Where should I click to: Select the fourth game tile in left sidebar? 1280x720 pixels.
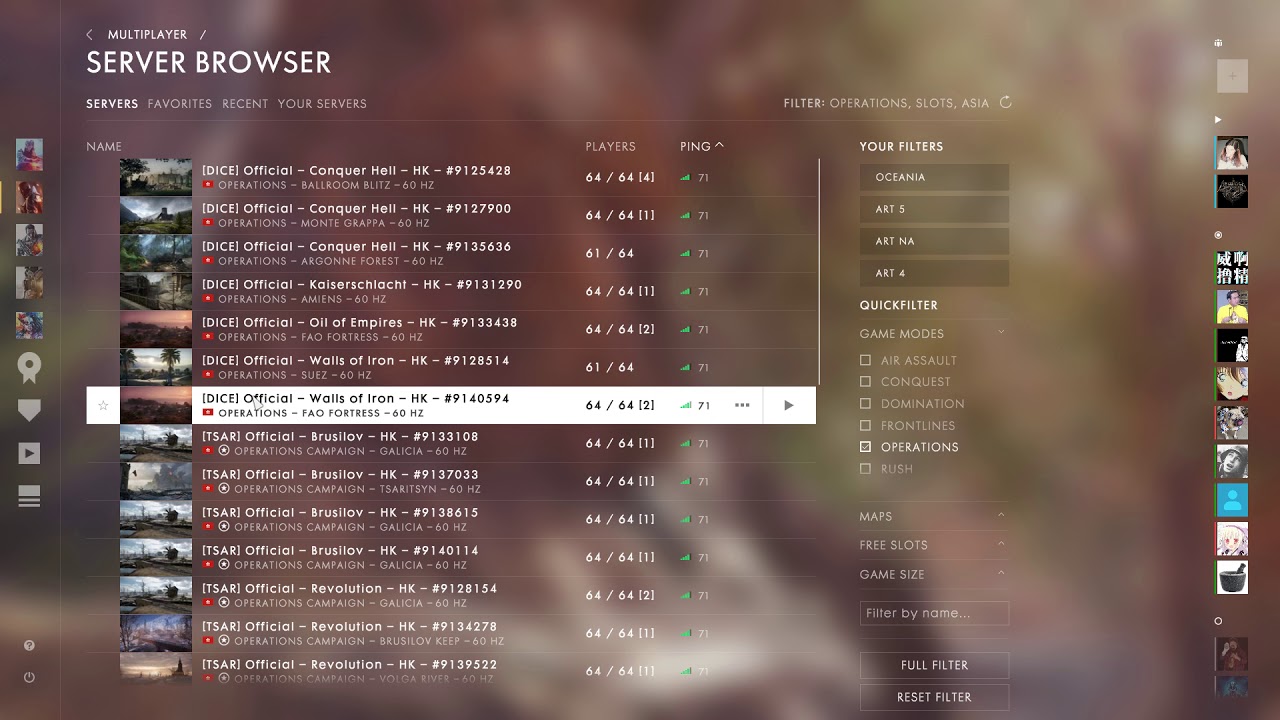coord(29,282)
